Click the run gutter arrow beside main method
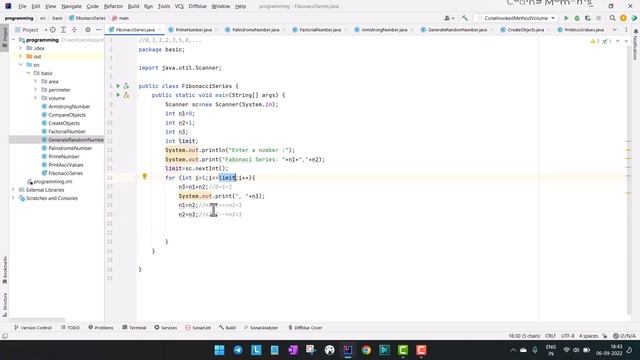Screen dimensions: 640x360 [118, 95]
